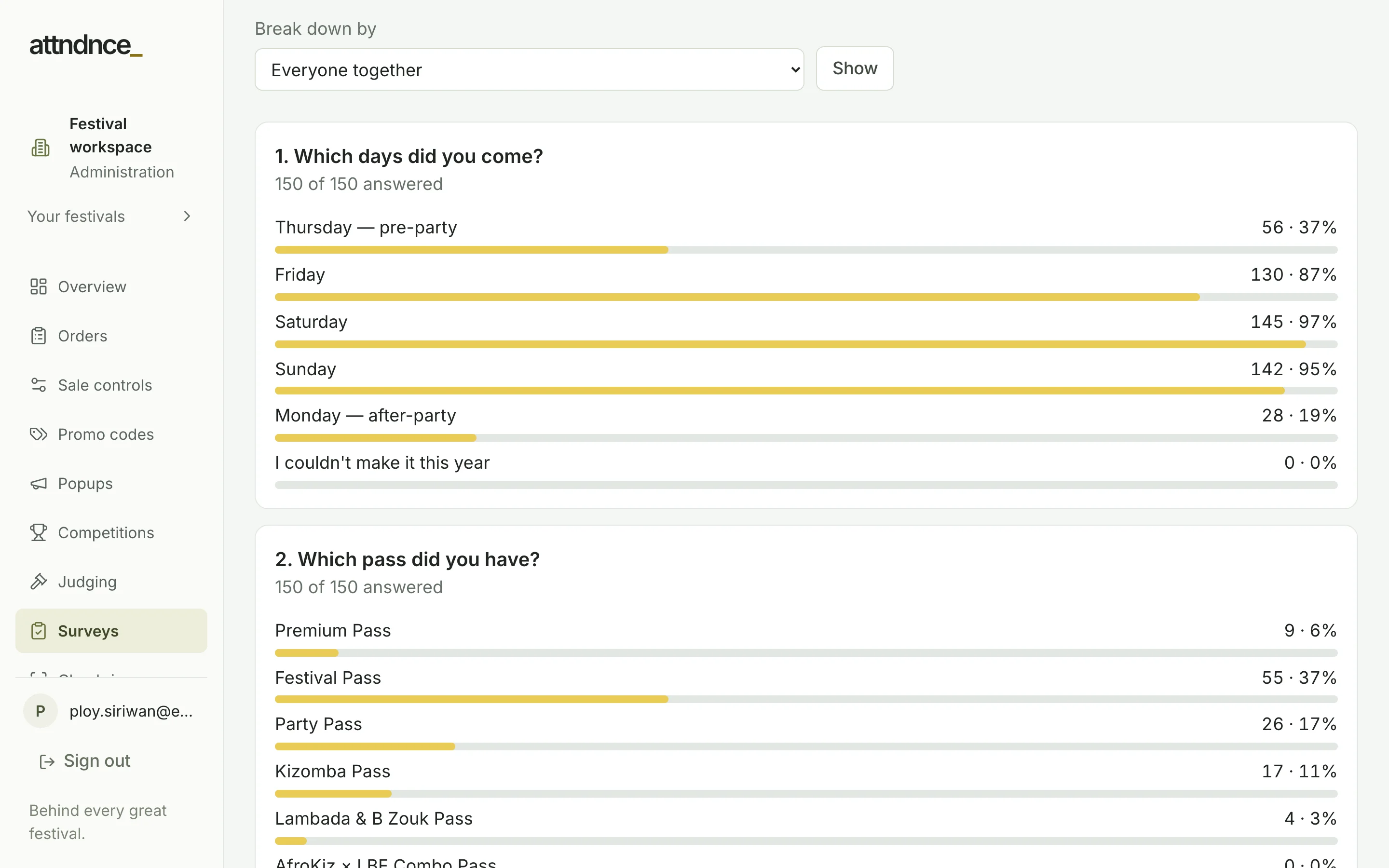Click the ploy.siriwan account email

coord(131,711)
